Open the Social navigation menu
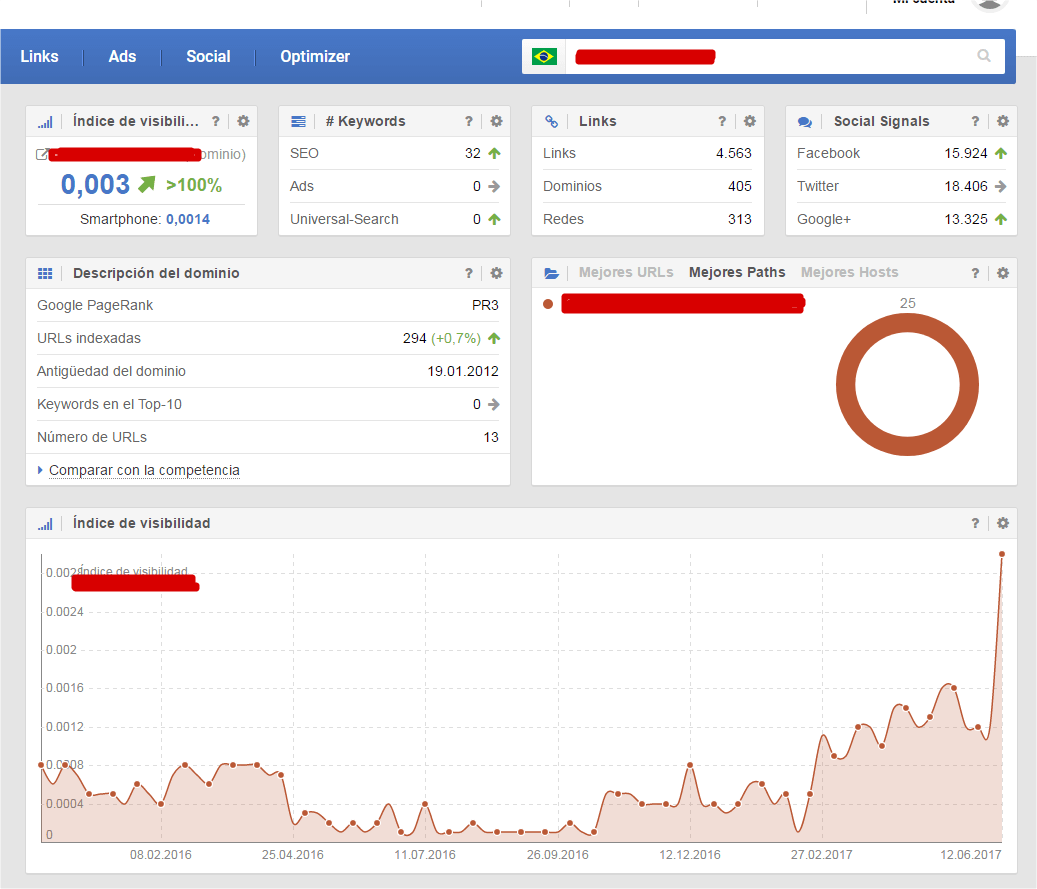Screen dimensions: 1037x889 208,57
